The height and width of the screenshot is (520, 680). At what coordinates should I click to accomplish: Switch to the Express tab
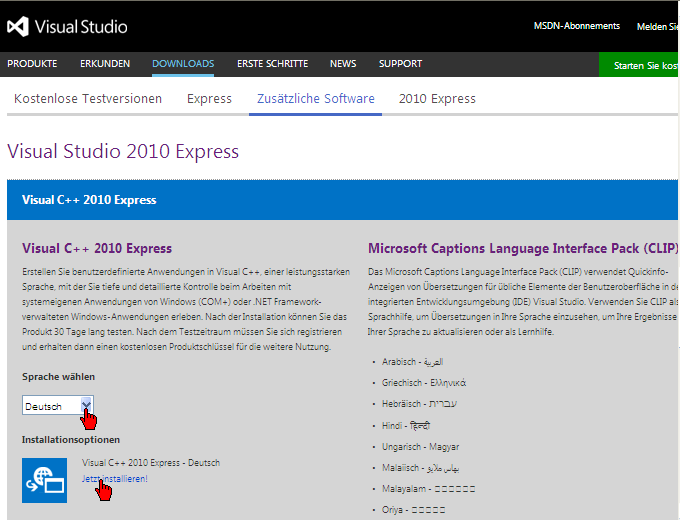click(209, 98)
